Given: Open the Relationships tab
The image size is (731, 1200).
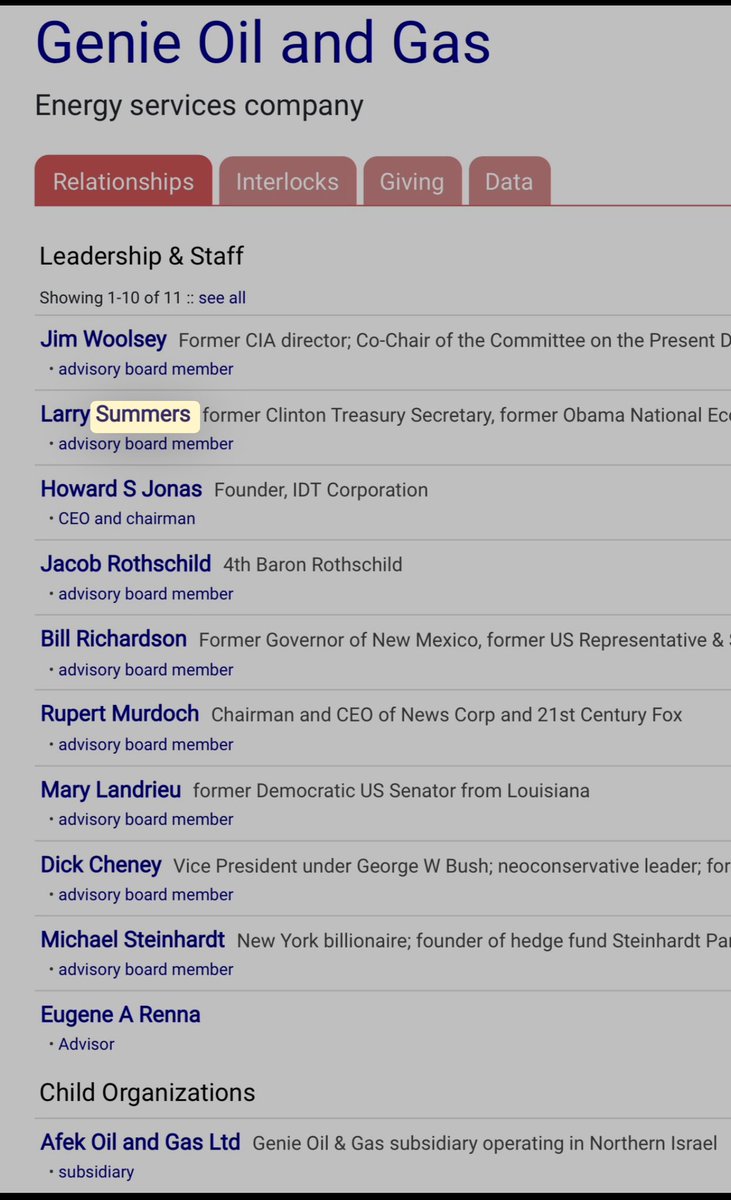Looking at the screenshot, I should pyautogui.click(x=123, y=182).
